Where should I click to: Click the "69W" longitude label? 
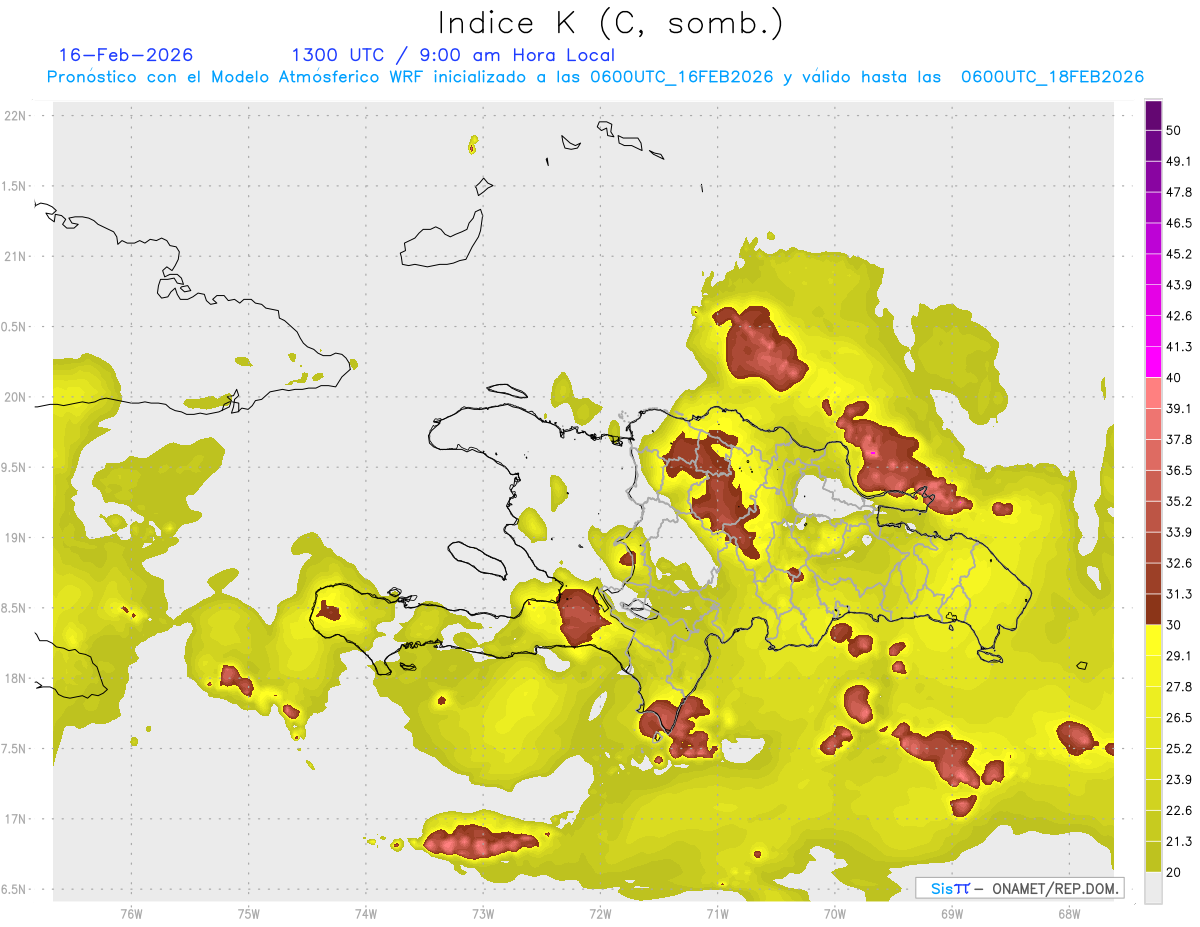tap(952, 913)
